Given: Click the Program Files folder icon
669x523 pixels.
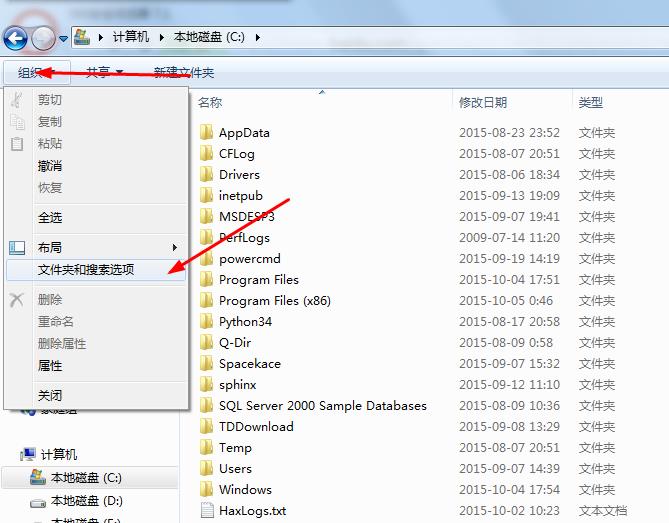Looking at the screenshot, I should point(207,279).
